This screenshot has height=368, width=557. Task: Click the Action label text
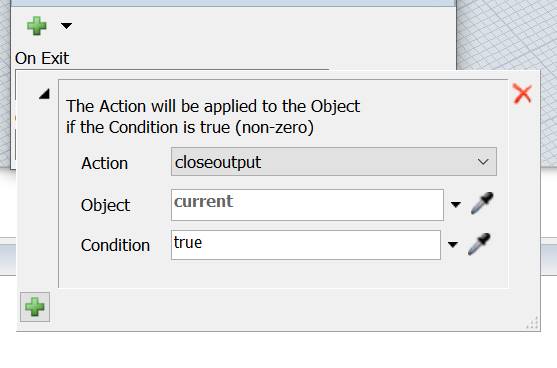(x=104, y=164)
